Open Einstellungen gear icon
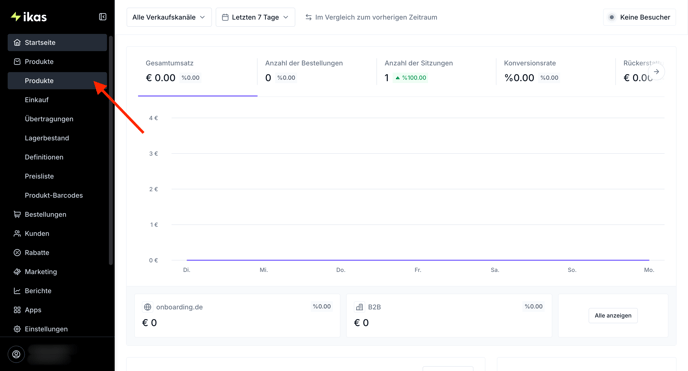688x371 pixels. click(x=17, y=329)
